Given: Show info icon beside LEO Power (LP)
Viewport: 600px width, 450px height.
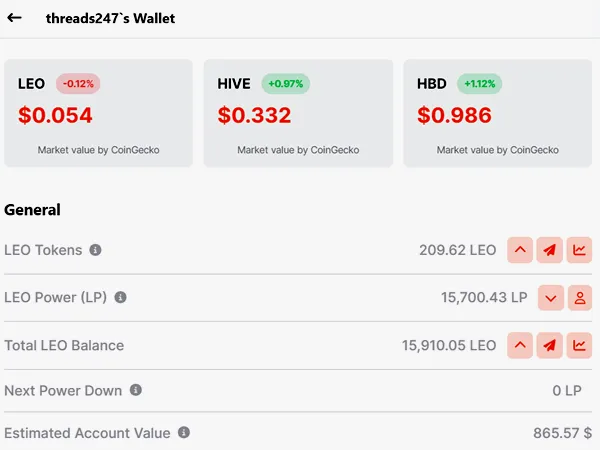Looking at the screenshot, I should (120, 297).
